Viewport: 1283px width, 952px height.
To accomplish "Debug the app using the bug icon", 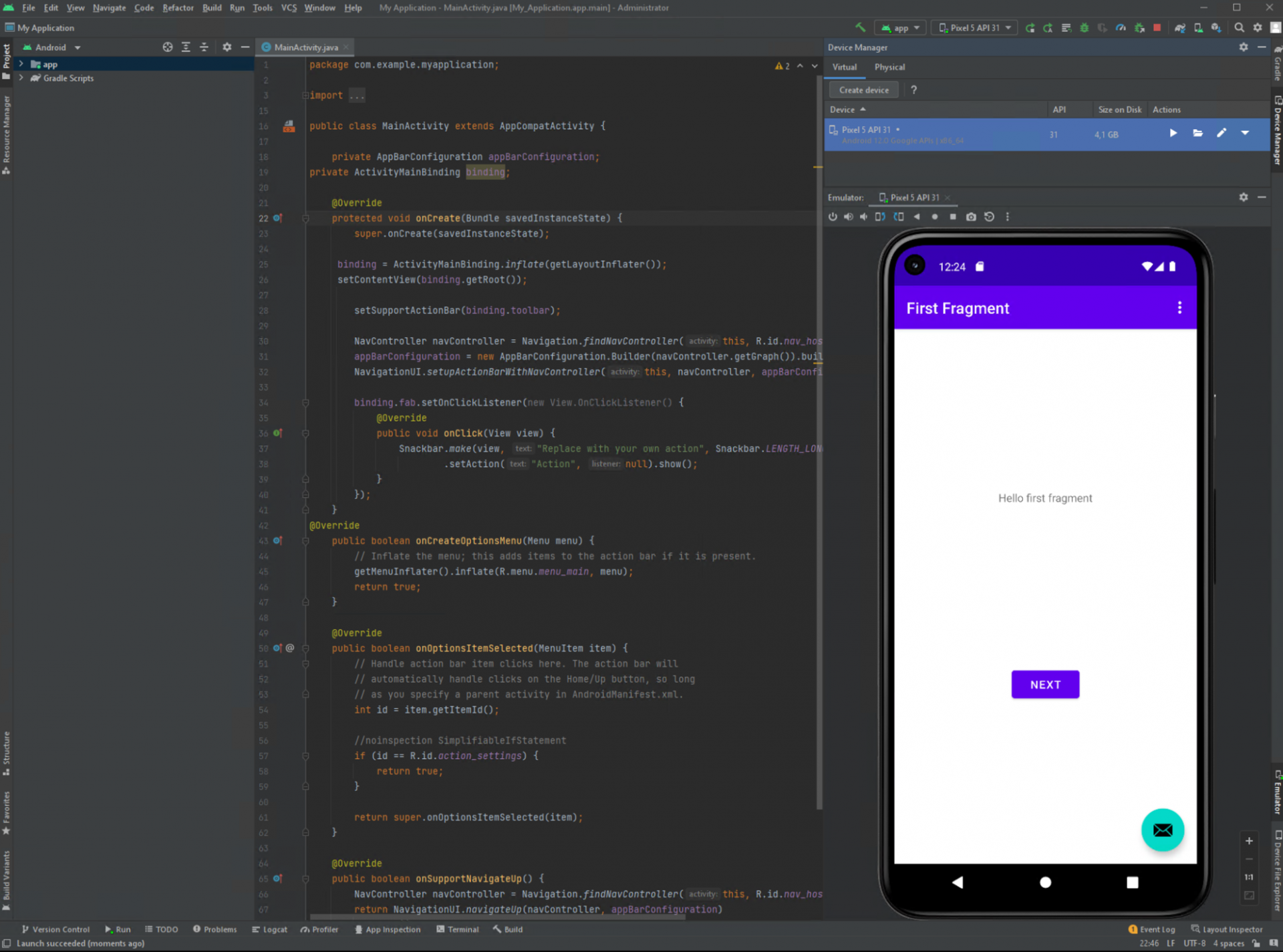I will 1084,27.
